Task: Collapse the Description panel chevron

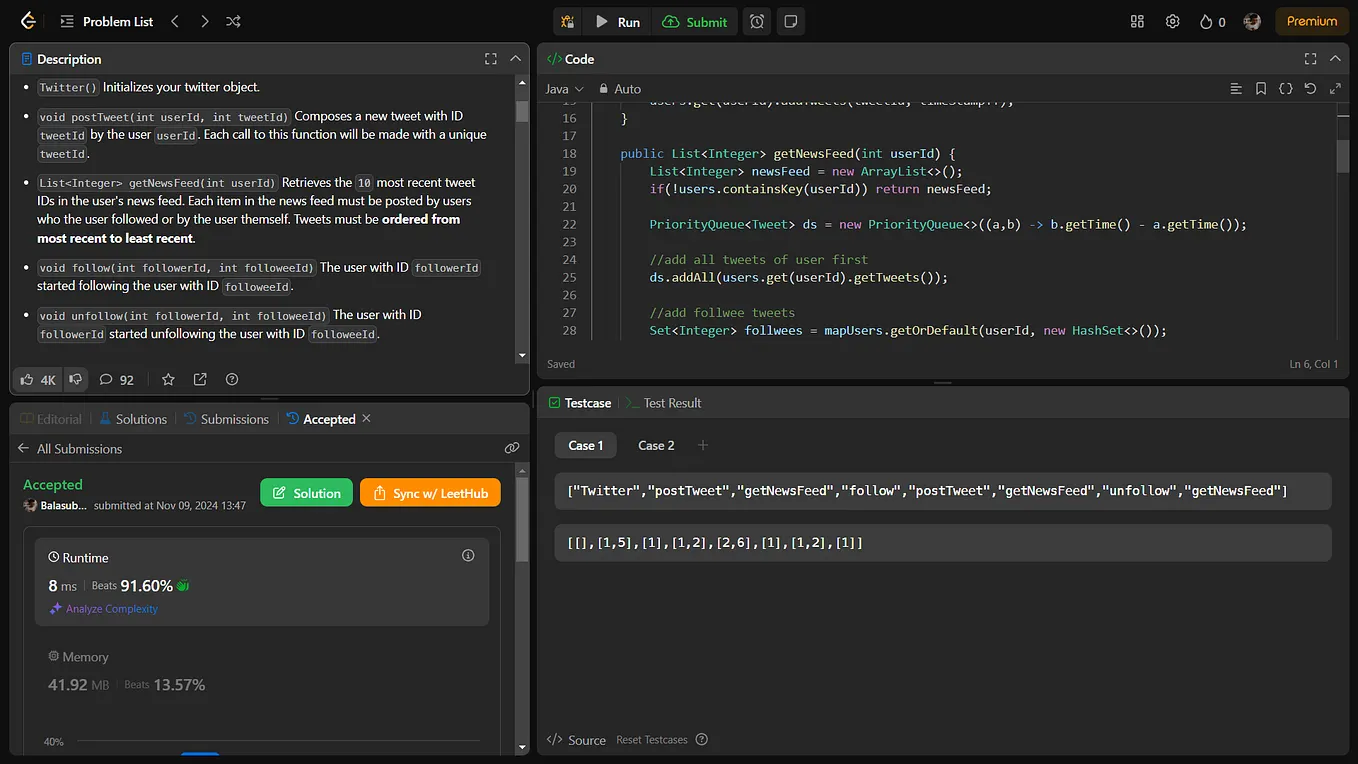Action: 515,59
